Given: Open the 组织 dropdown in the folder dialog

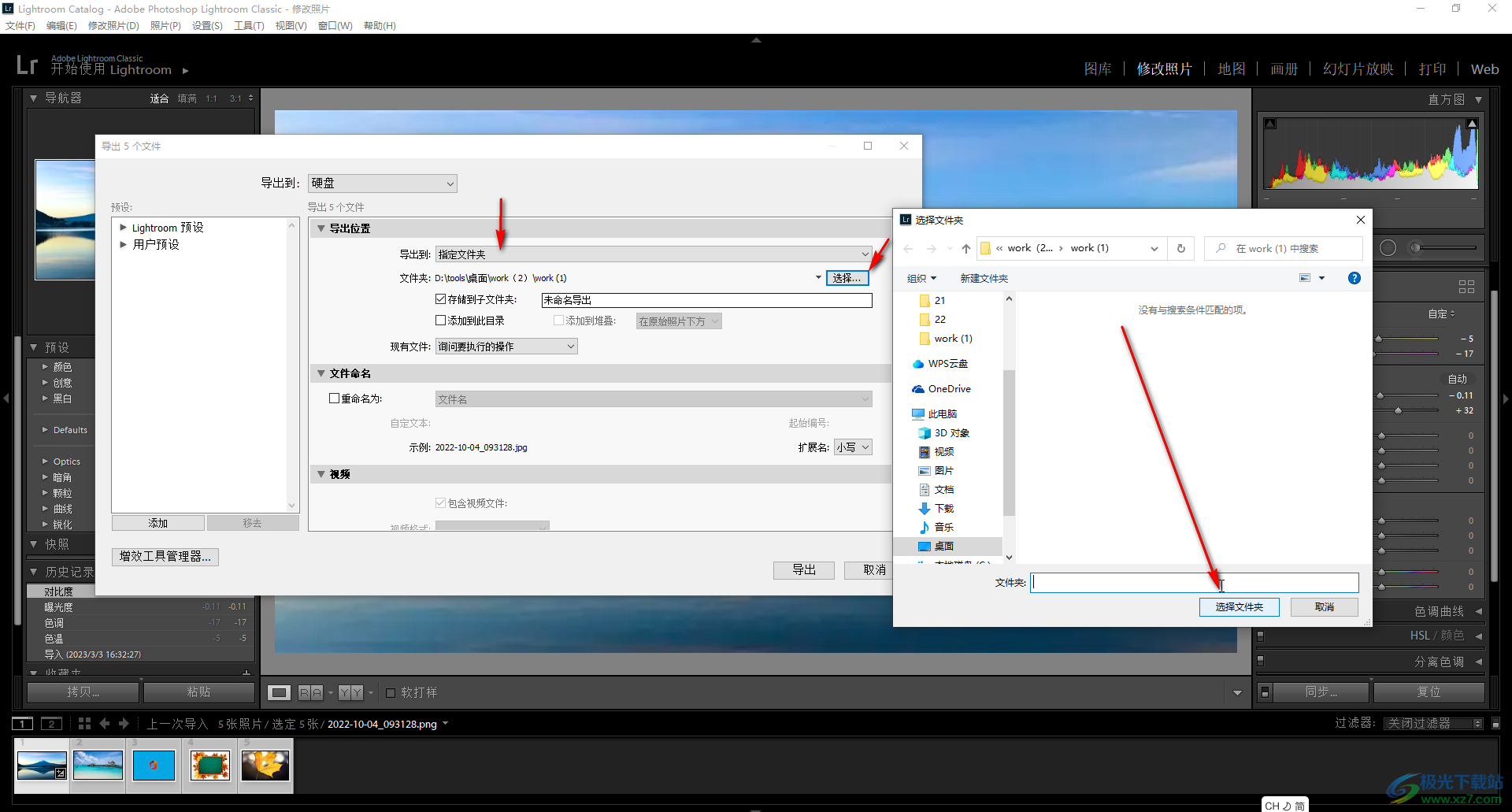Looking at the screenshot, I should coord(921,279).
